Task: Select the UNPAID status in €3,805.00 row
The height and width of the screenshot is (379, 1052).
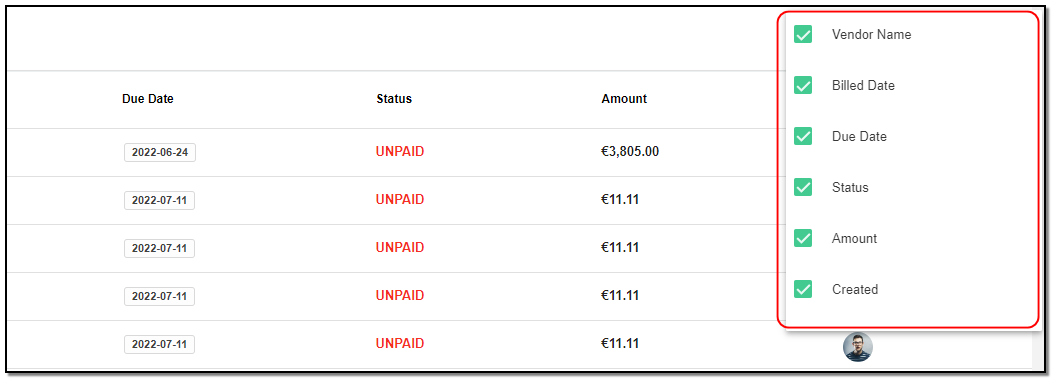Action: point(400,152)
